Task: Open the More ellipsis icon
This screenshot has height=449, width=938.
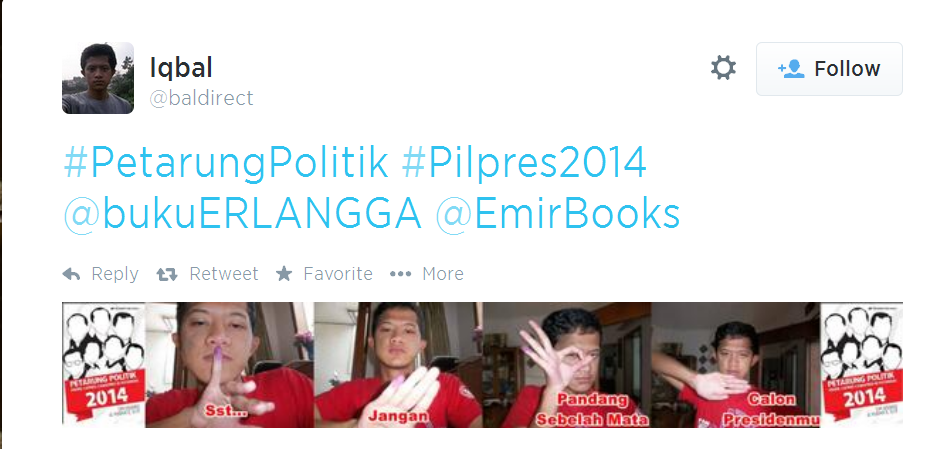Action: click(x=400, y=274)
